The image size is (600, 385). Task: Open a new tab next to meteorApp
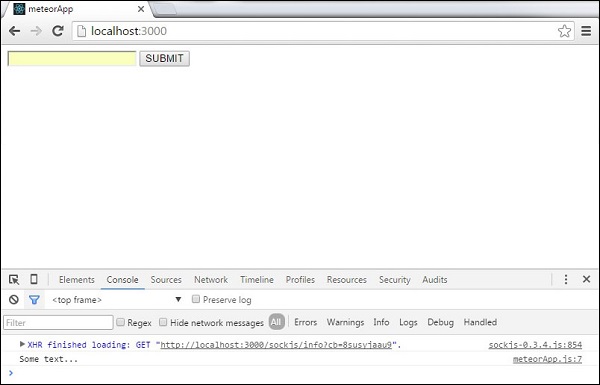tap(165, 9)
